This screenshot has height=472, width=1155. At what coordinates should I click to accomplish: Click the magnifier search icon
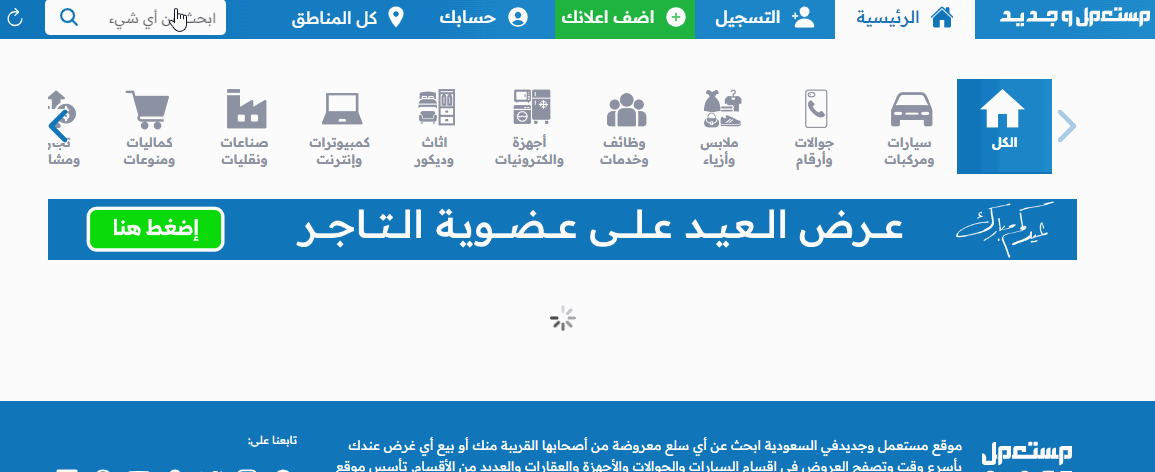pyautogui.click(x=69, y=18)
